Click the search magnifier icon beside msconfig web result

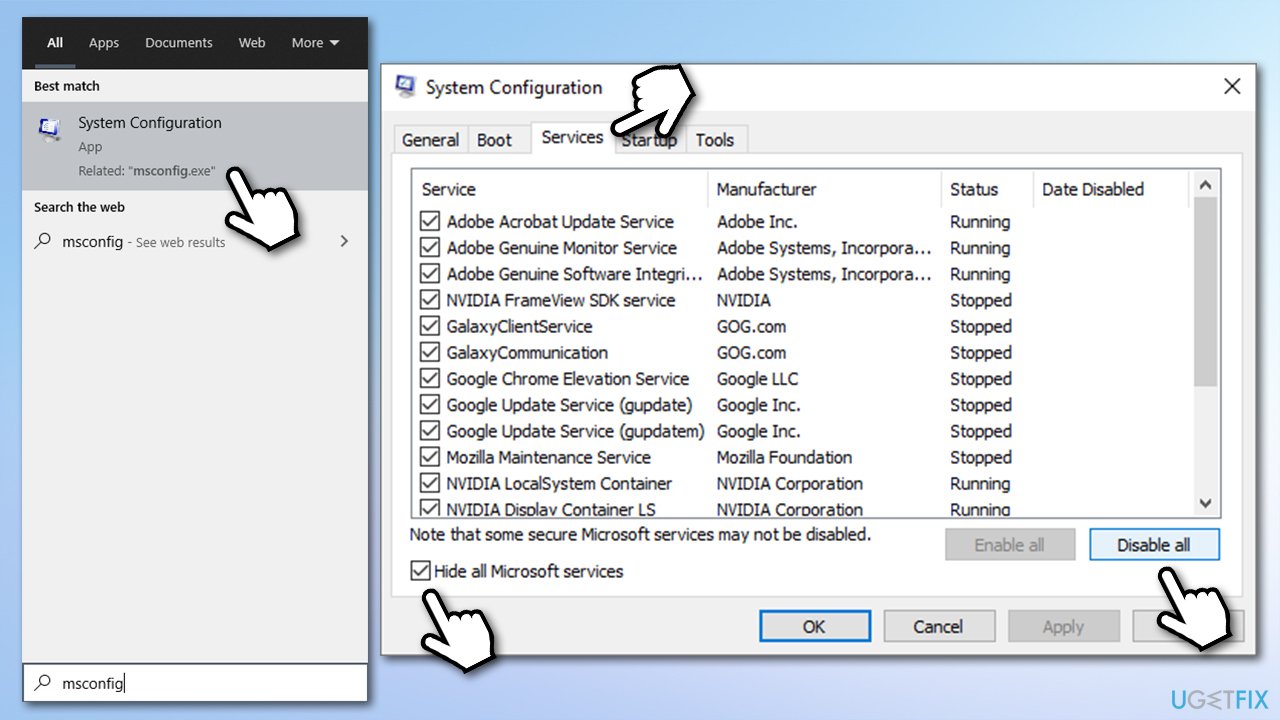(42, 241)
